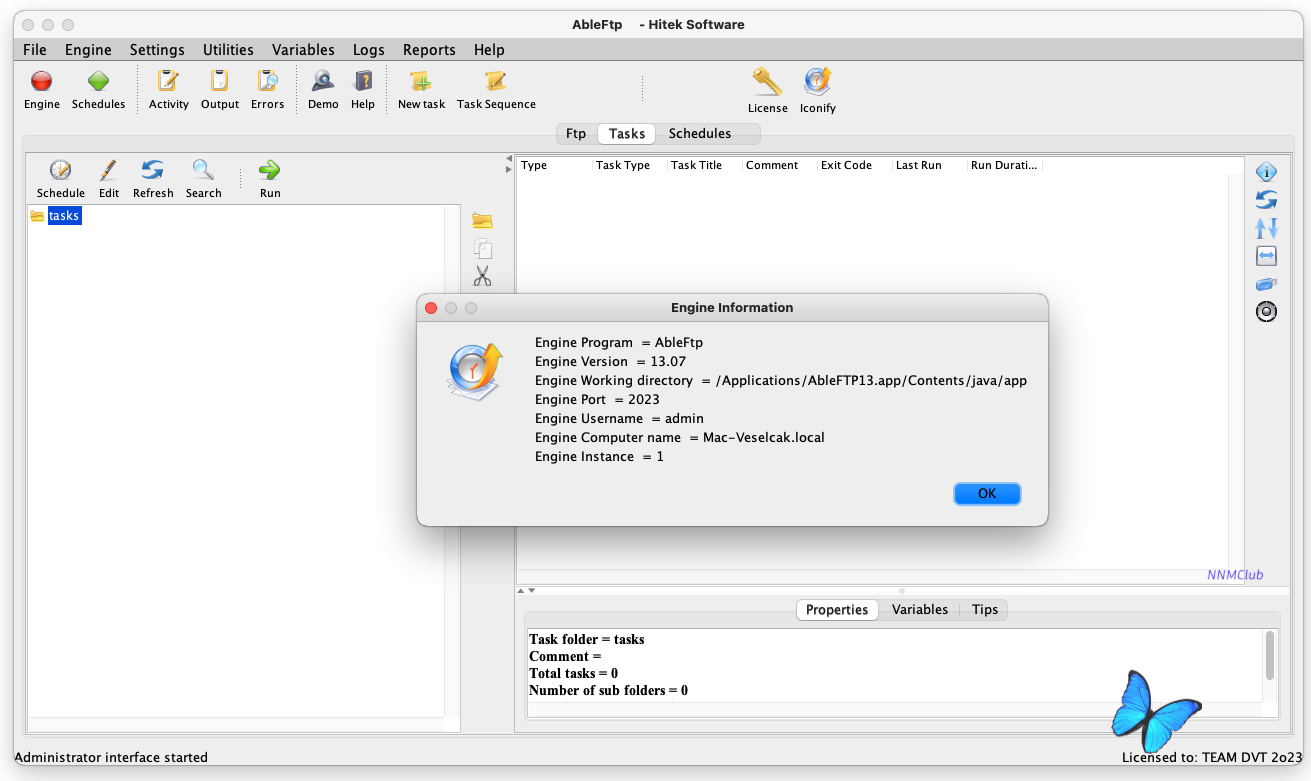Screen dimensions: 1311x781
Task: Click the refresh arrows icon in the right sidebar
Action: pyautogui.click(x=1266, y=200)
